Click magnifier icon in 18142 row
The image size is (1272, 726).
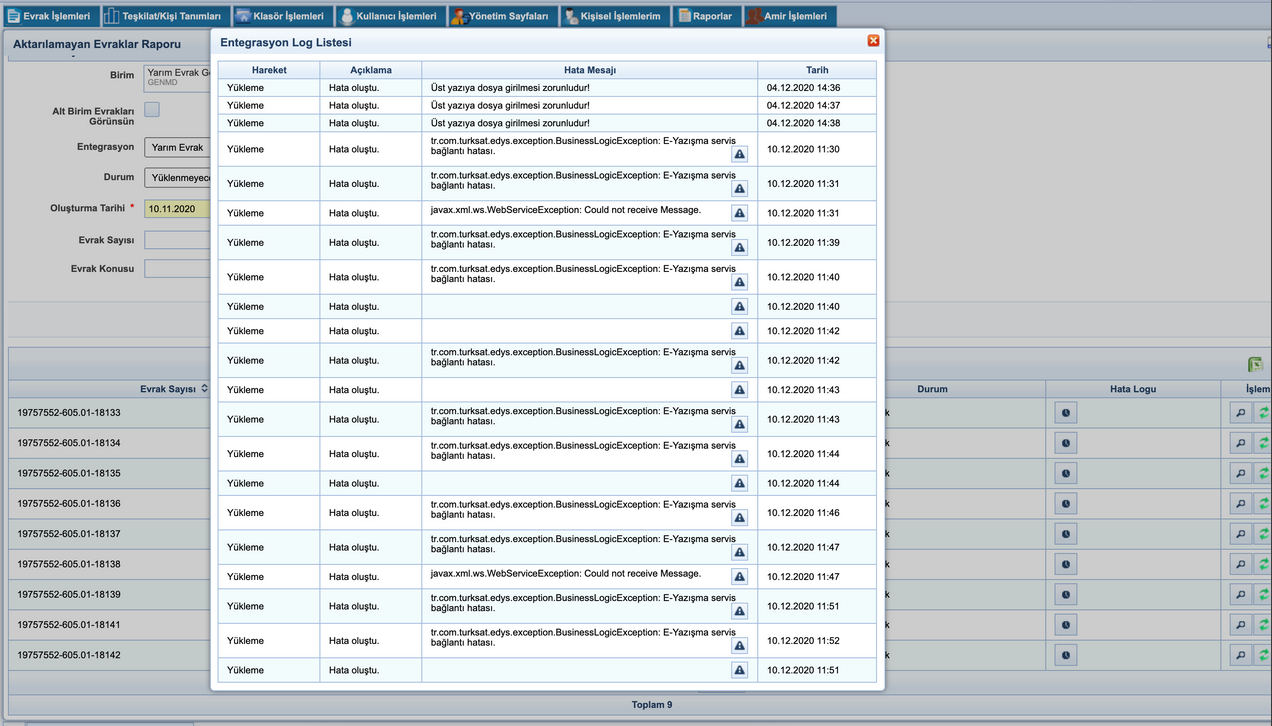click(x=1240, y=656)
